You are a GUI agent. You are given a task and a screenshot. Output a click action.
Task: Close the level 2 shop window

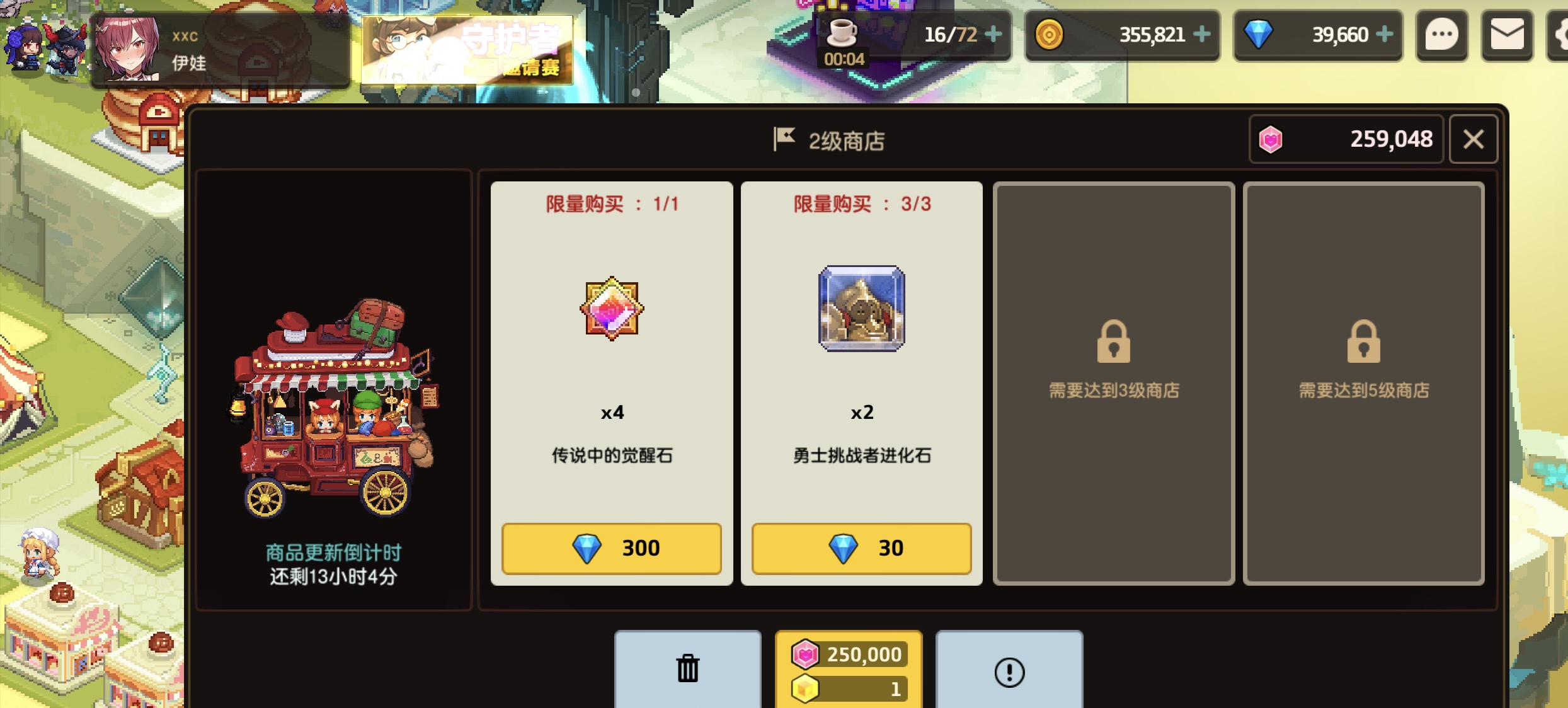[x=1473, y=139]
